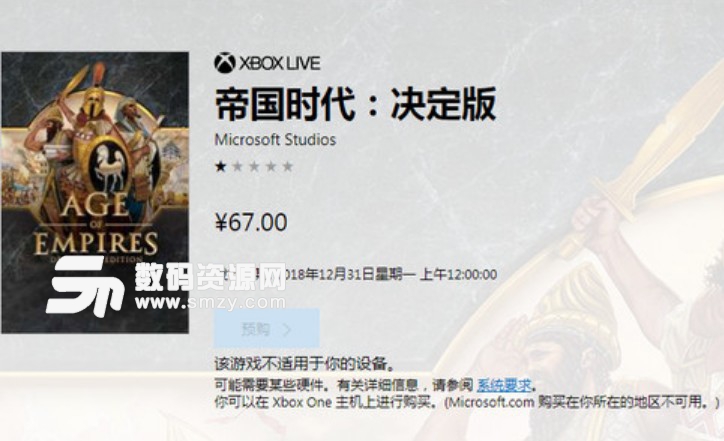Select the first filled rating star
The image size is (724, 441).
point(221,166)
